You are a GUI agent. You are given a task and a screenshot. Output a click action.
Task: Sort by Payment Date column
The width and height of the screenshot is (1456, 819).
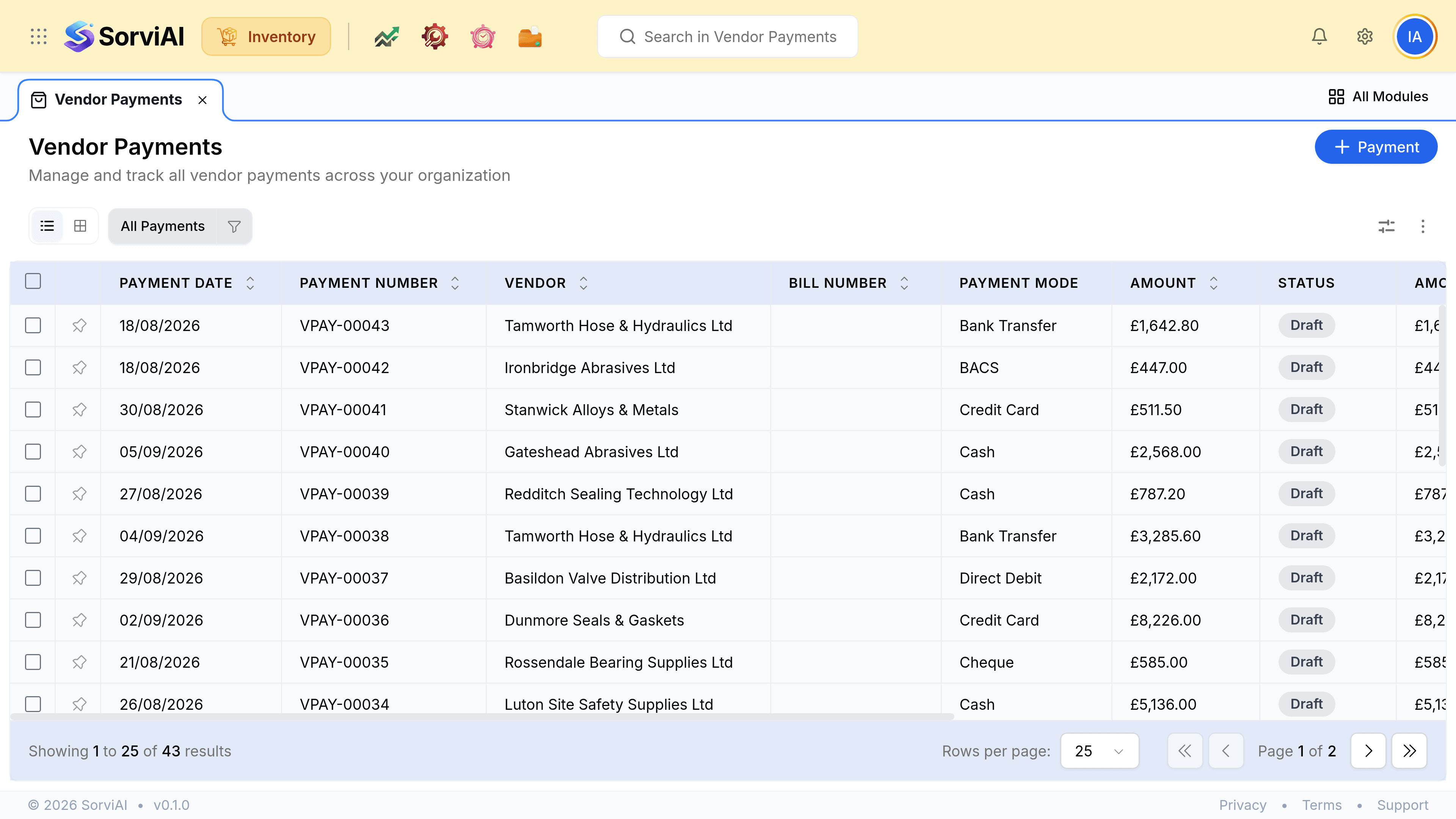point(250,283)
